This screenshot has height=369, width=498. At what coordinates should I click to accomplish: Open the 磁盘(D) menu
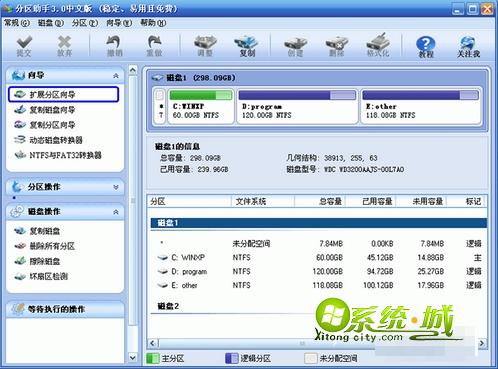50,23
